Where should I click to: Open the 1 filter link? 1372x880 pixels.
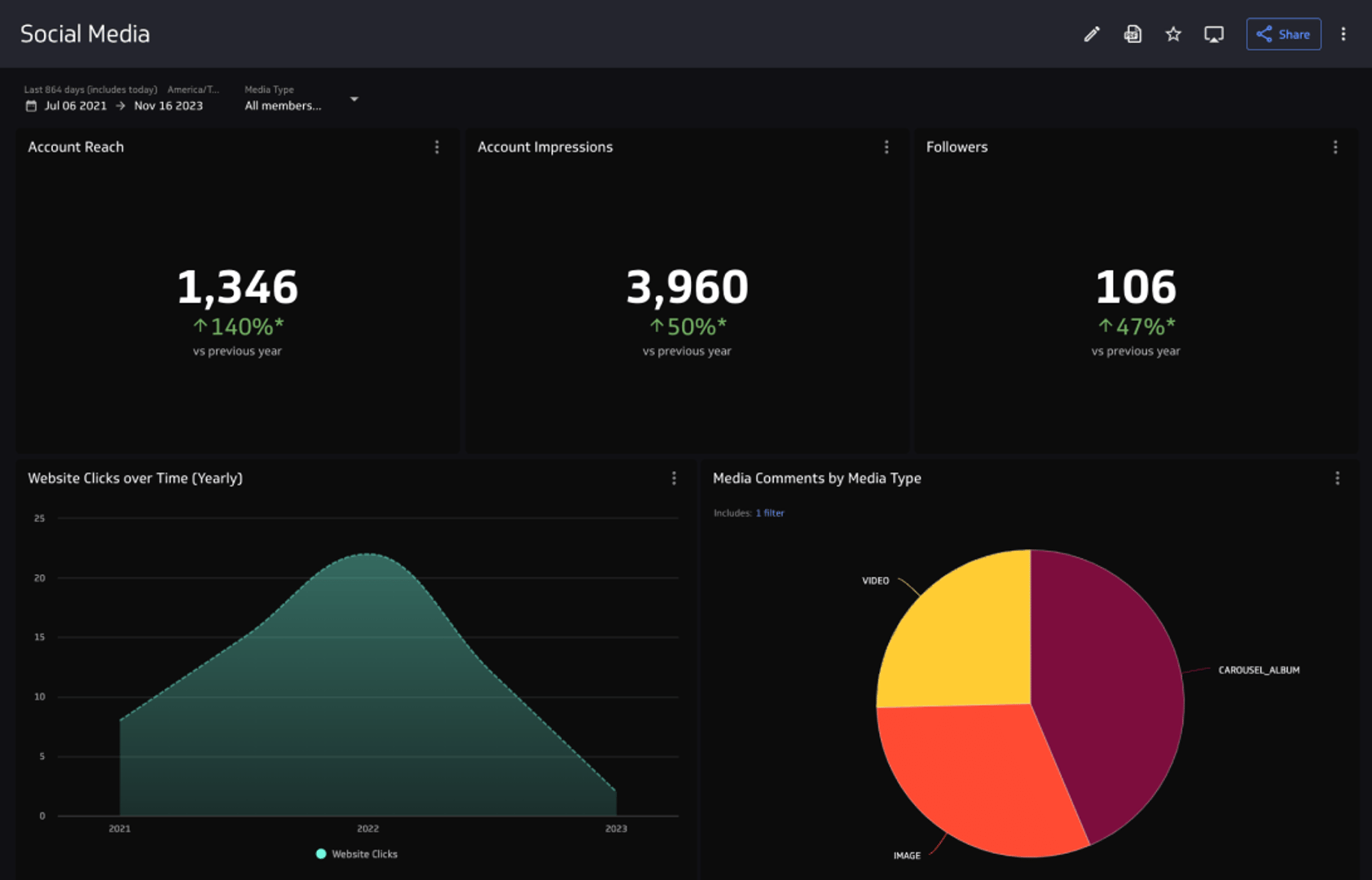point(770,513)
